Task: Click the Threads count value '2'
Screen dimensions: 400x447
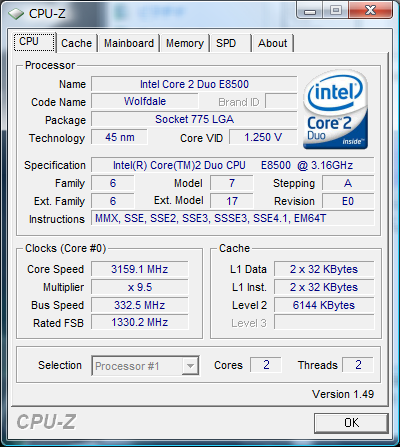Action: coord(358,365)
